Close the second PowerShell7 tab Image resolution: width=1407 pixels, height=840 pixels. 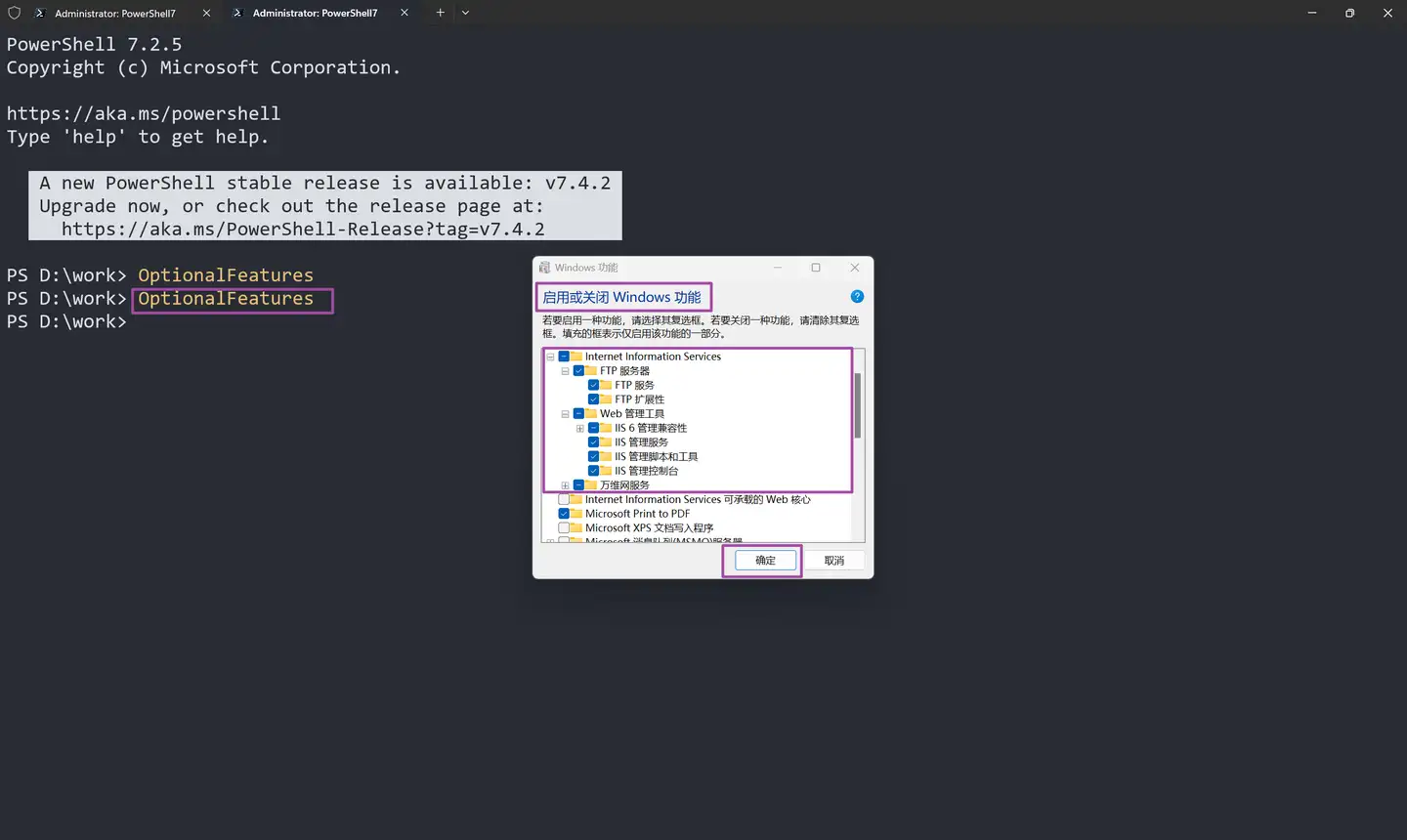pyautogui.click(x=405, y=13)
